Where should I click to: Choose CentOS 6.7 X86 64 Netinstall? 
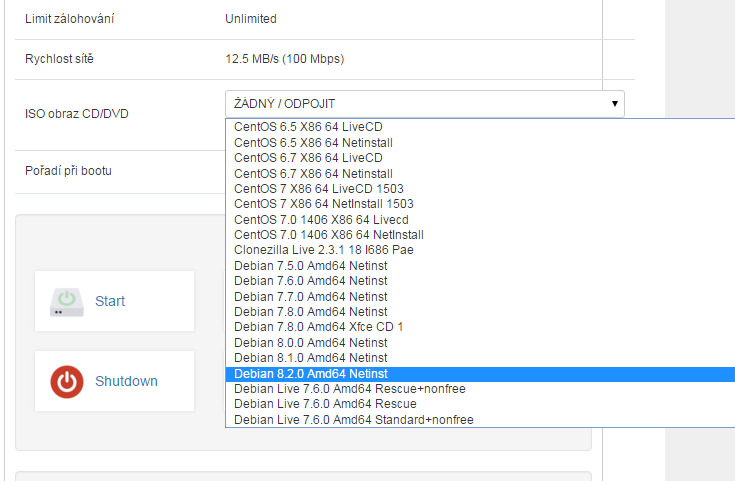tap(313, 173)
